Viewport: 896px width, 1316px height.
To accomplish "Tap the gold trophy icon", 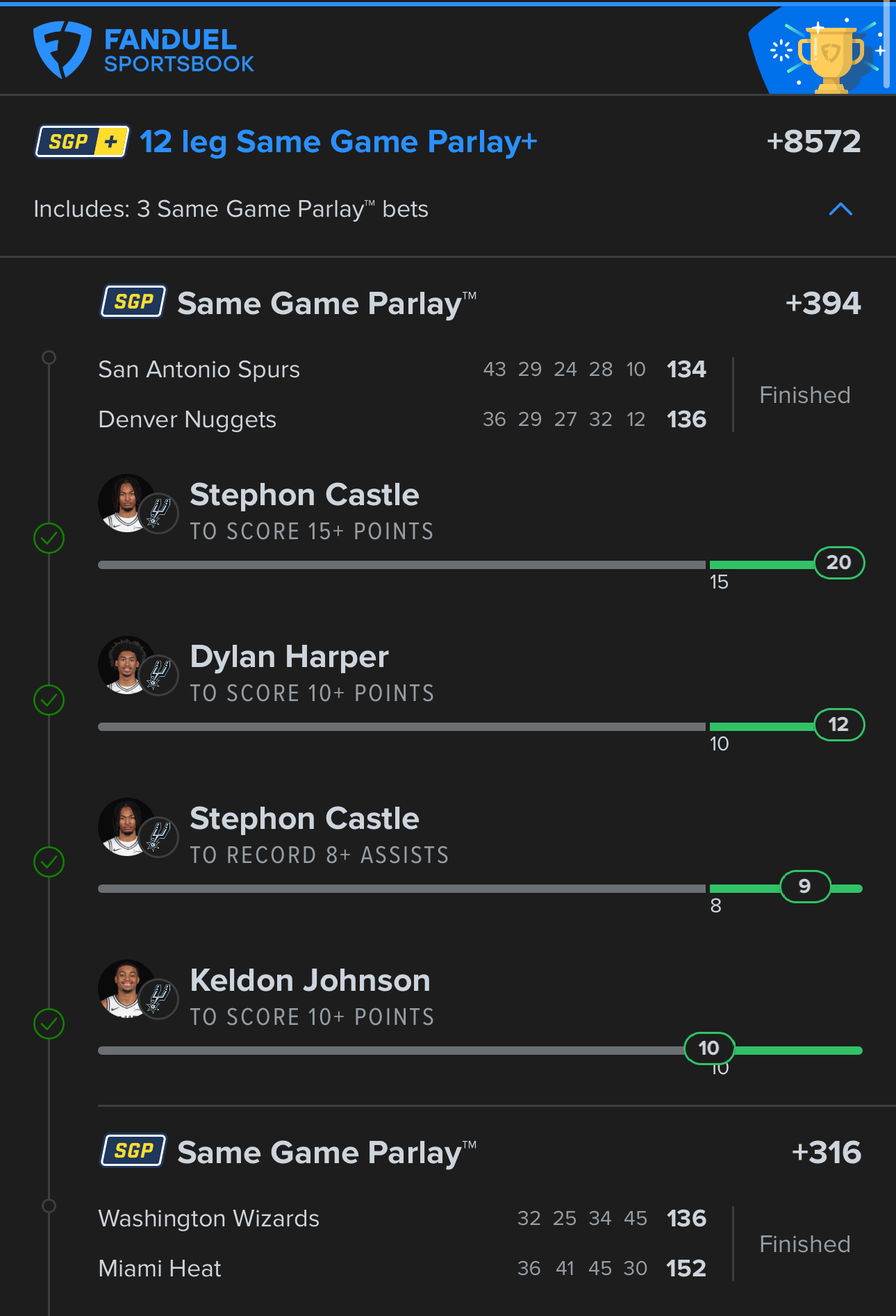I will coord(831,56).
